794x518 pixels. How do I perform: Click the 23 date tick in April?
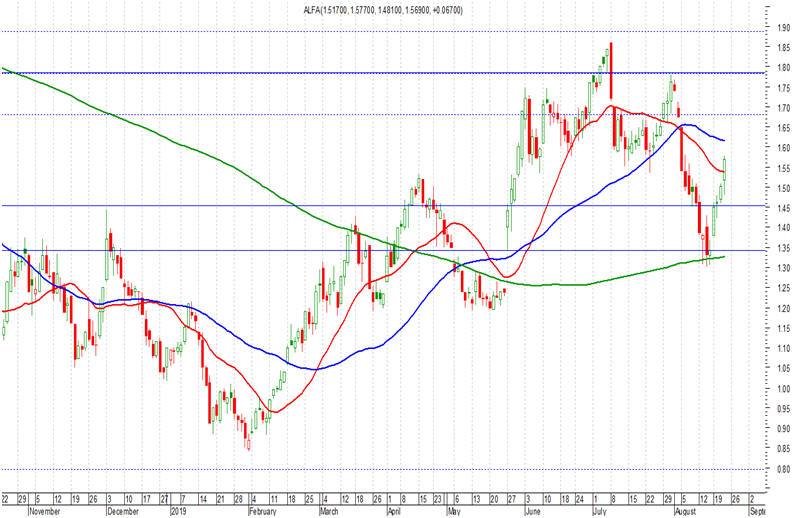(x=438, y=499)
